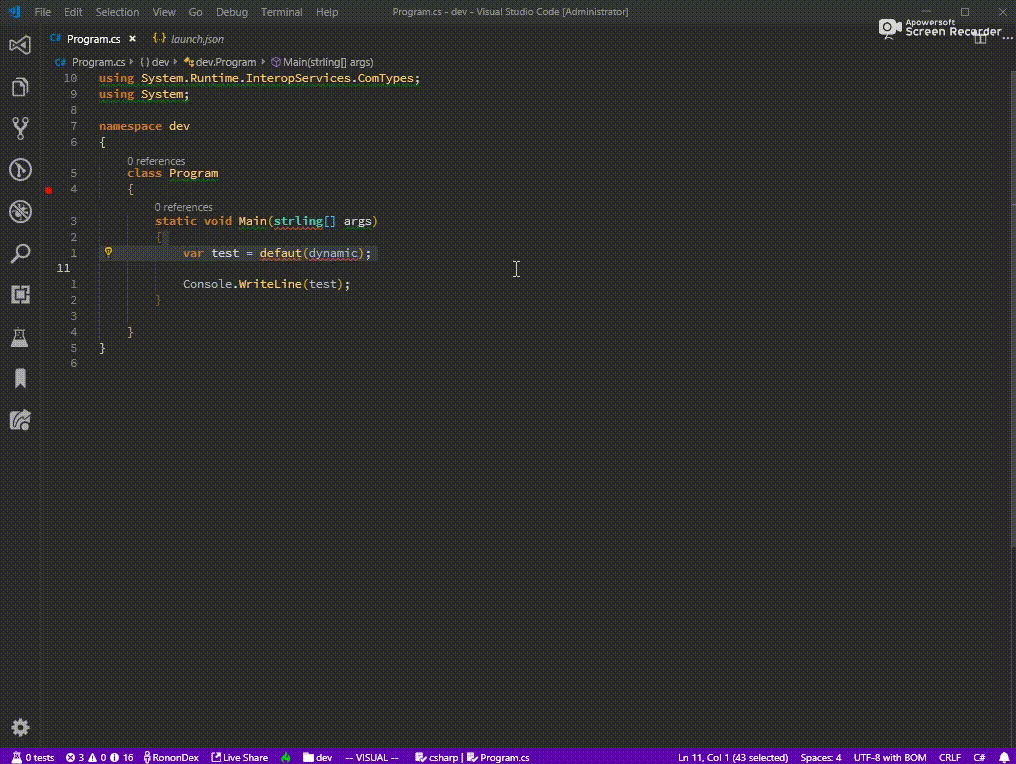Click the lightbulb quick fix on the highlighted line
This screenshot has height=764, width=1016.
(108, 252)
